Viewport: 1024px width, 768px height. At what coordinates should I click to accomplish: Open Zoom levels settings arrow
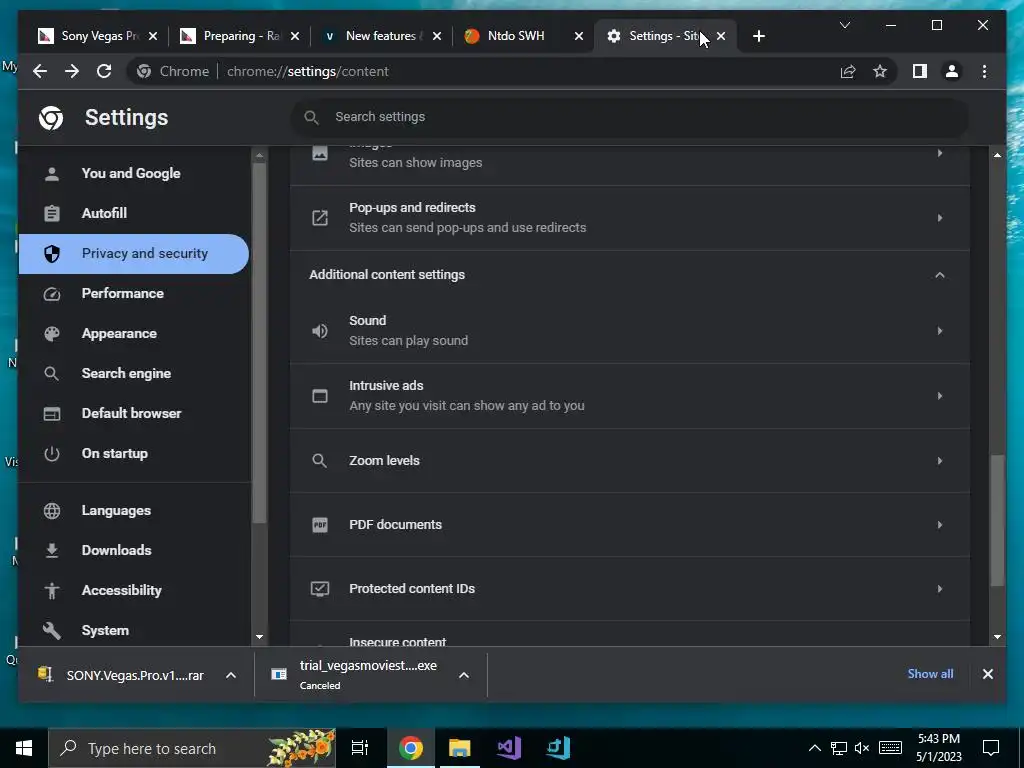(940, 460)
